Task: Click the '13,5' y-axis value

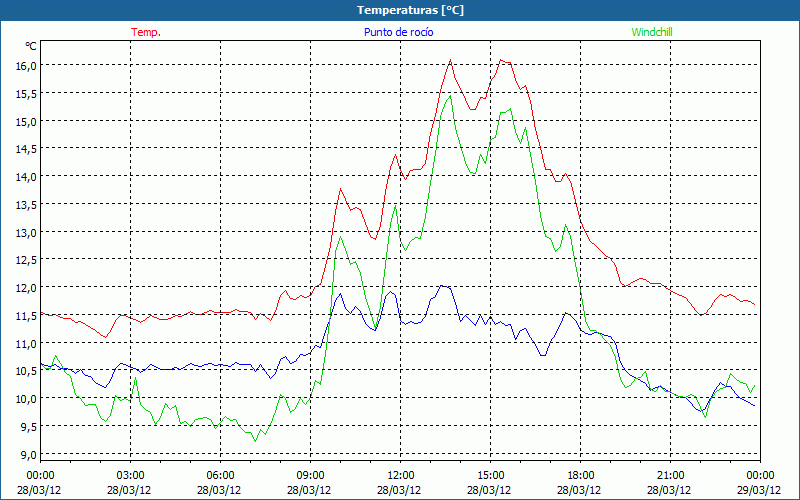Action: tap(26, 205)
